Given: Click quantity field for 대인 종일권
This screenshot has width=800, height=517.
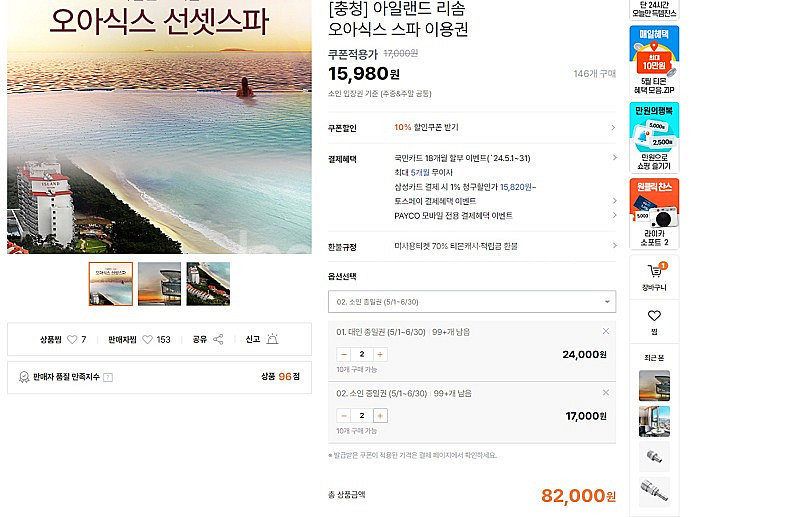Looking at the screenshot, I should (x=362, y=354).
